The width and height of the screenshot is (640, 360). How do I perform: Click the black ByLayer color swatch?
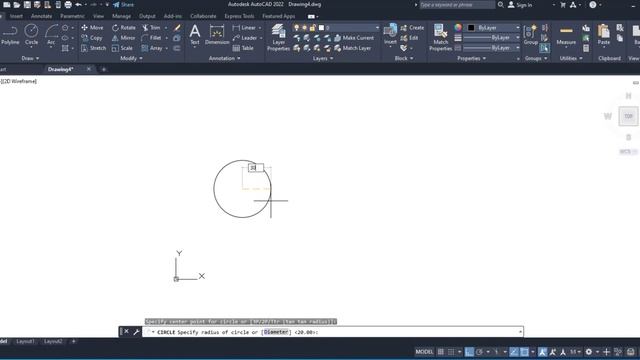471,27
